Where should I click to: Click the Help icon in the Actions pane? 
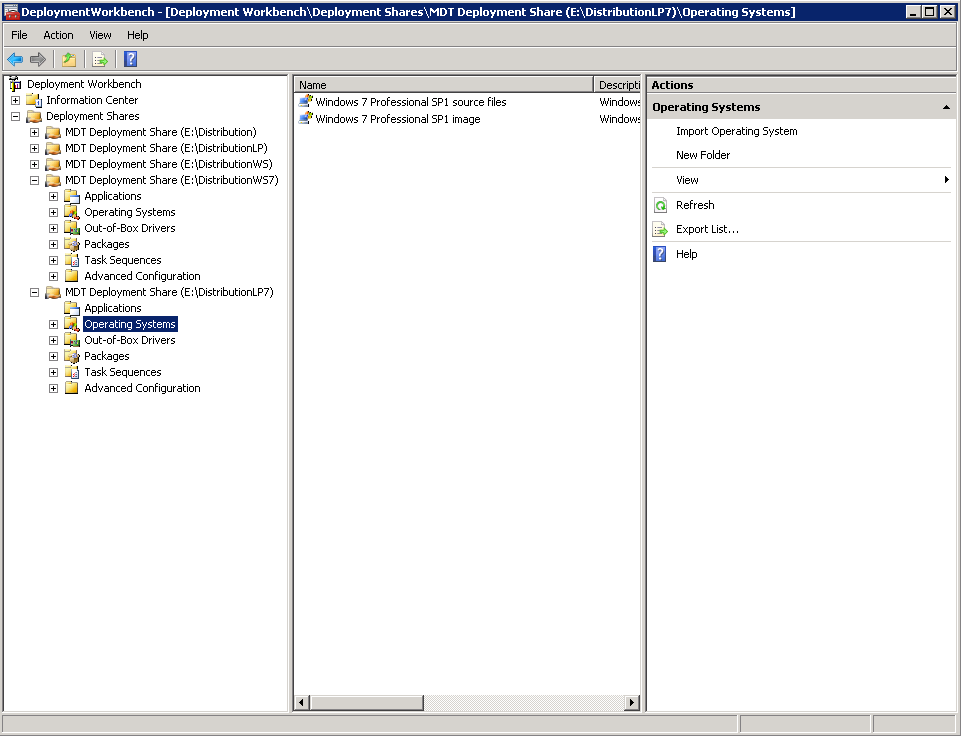point(660,254)
